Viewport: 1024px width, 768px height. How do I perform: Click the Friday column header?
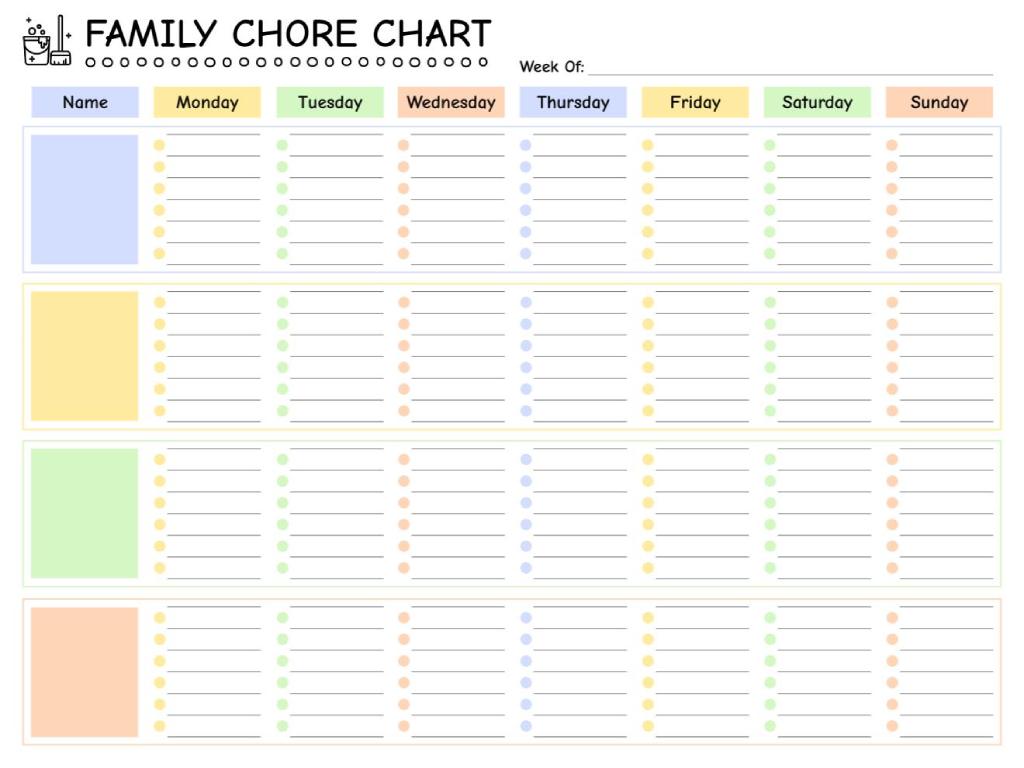(x=695, y=102)
